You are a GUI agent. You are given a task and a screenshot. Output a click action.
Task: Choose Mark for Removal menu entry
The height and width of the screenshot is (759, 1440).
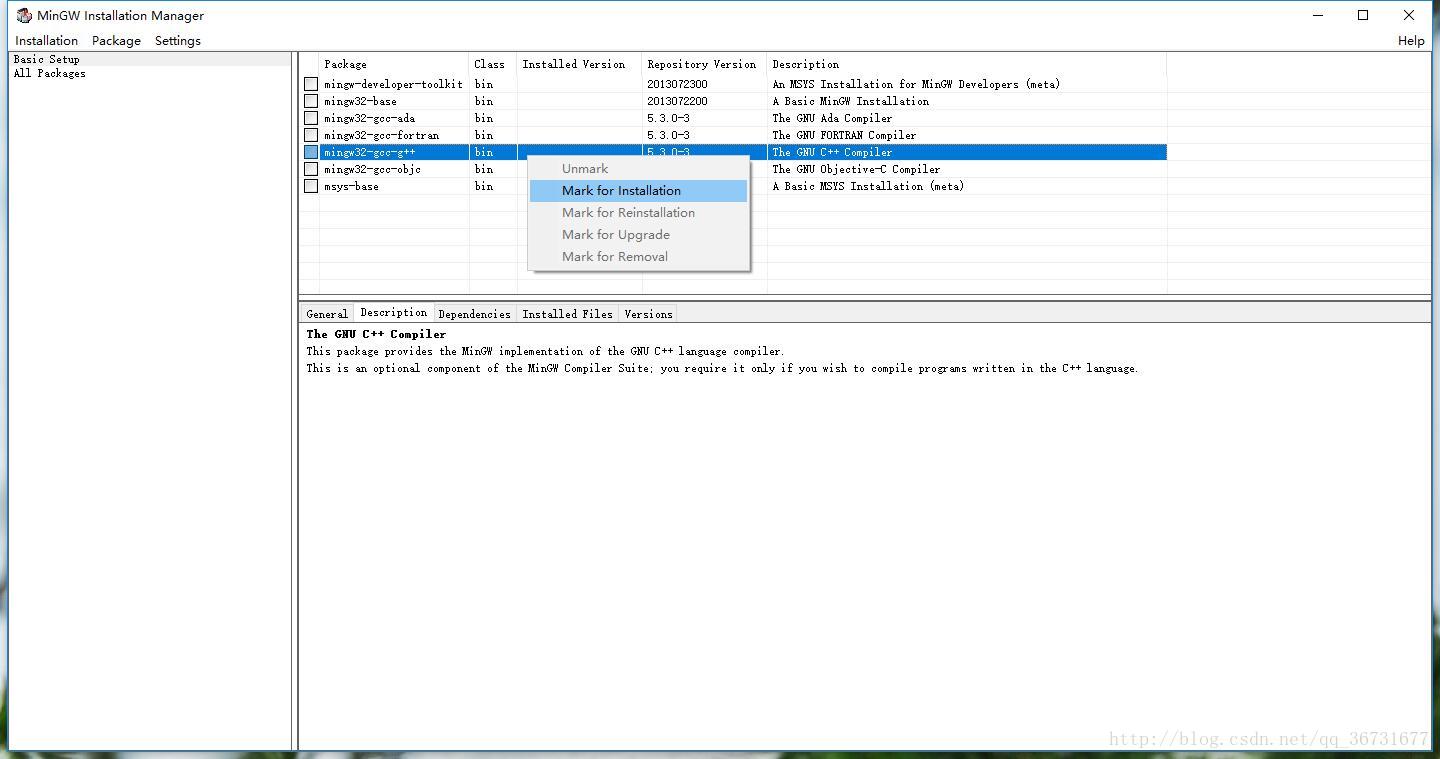coord(638,256)
